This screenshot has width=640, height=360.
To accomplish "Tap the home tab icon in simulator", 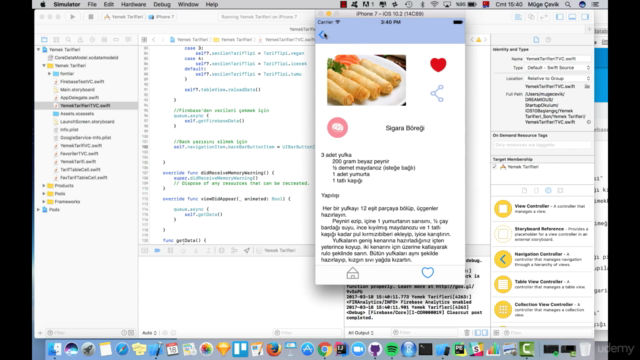I will point(353,273).
